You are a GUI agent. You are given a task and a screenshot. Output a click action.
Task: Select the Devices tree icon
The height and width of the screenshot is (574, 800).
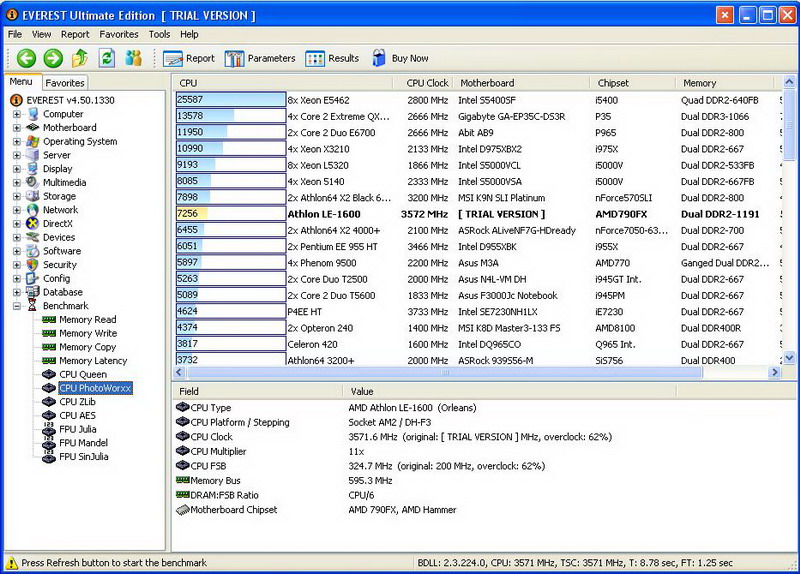point(33,237)
